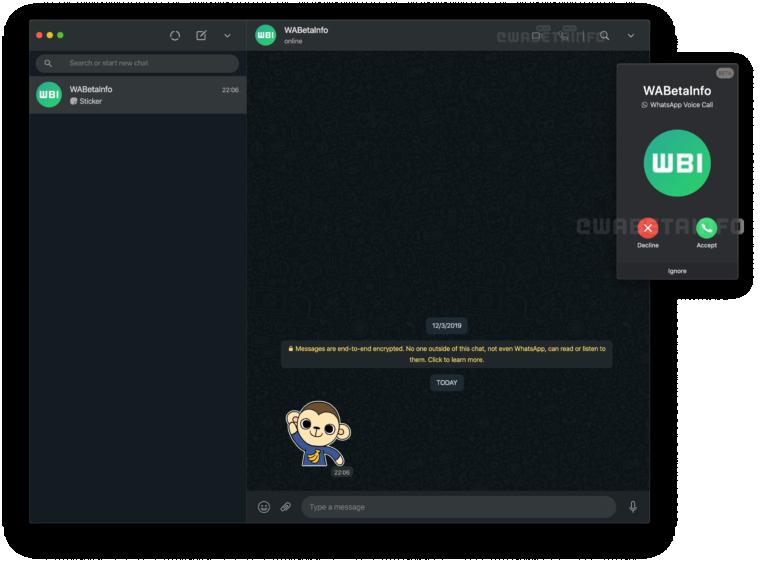
Task: Click the end-to-end encryption notice
Action: (x=447, y=354)
